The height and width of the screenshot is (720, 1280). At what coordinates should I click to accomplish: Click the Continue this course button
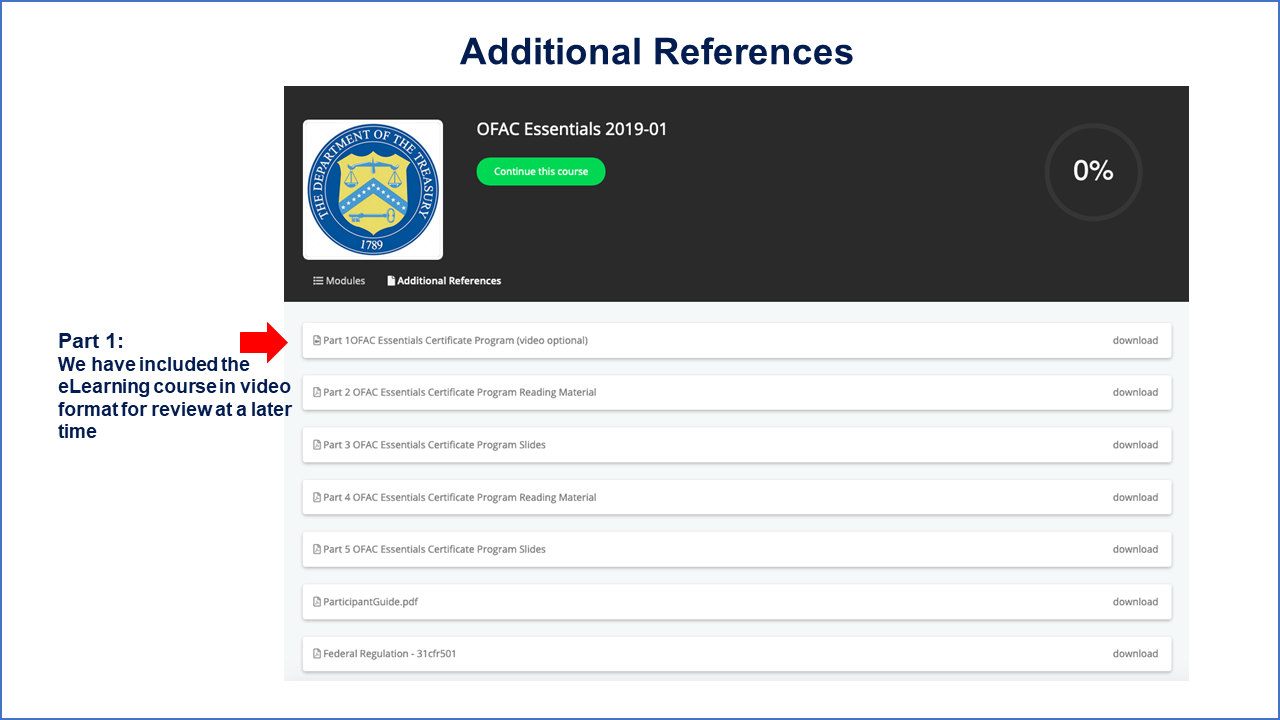541,171
